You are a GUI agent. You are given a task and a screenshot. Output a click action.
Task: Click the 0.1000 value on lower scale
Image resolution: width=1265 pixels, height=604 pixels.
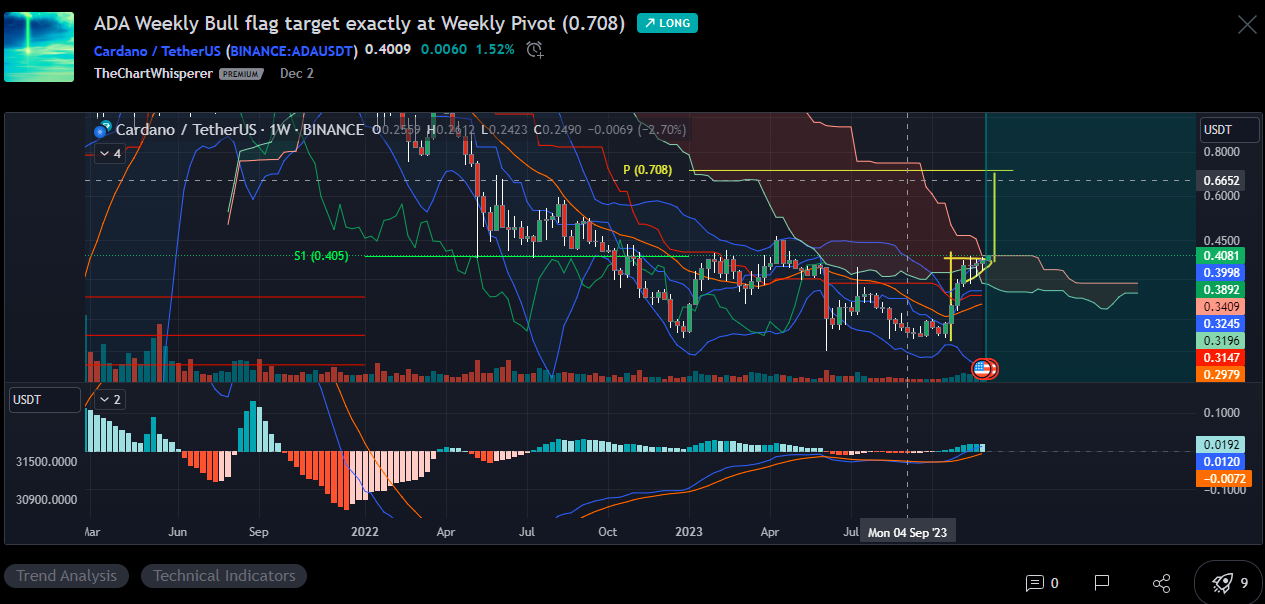(1221, 413)
